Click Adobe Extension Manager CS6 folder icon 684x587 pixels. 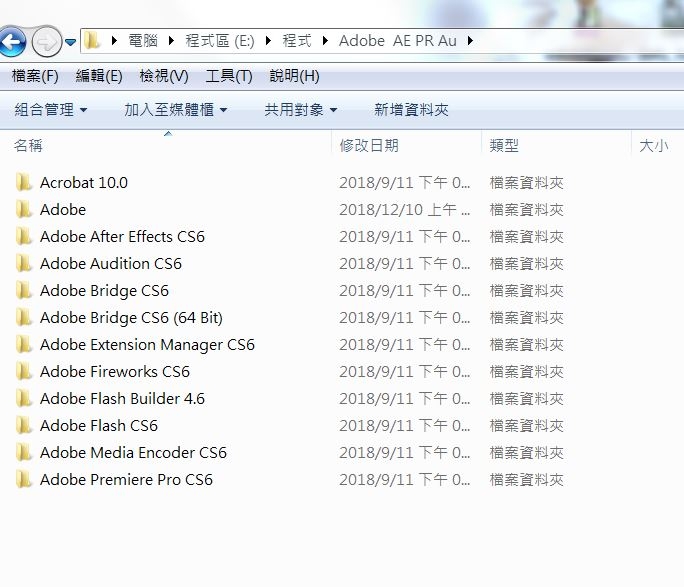tap(24, 345)
